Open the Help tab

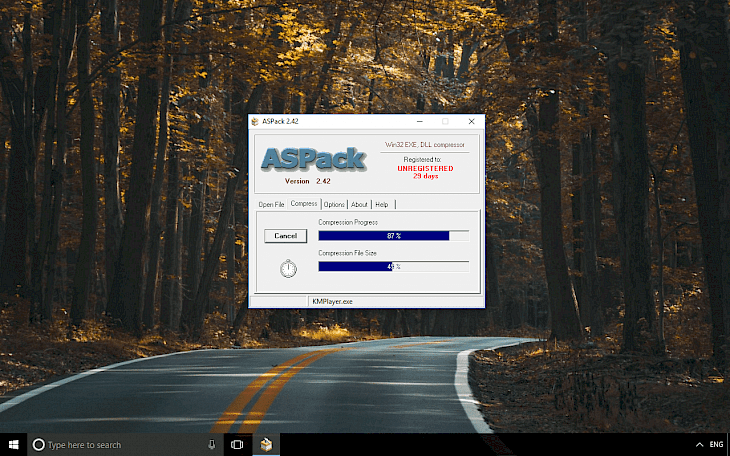pyautogui.click(x=382, y=204)
